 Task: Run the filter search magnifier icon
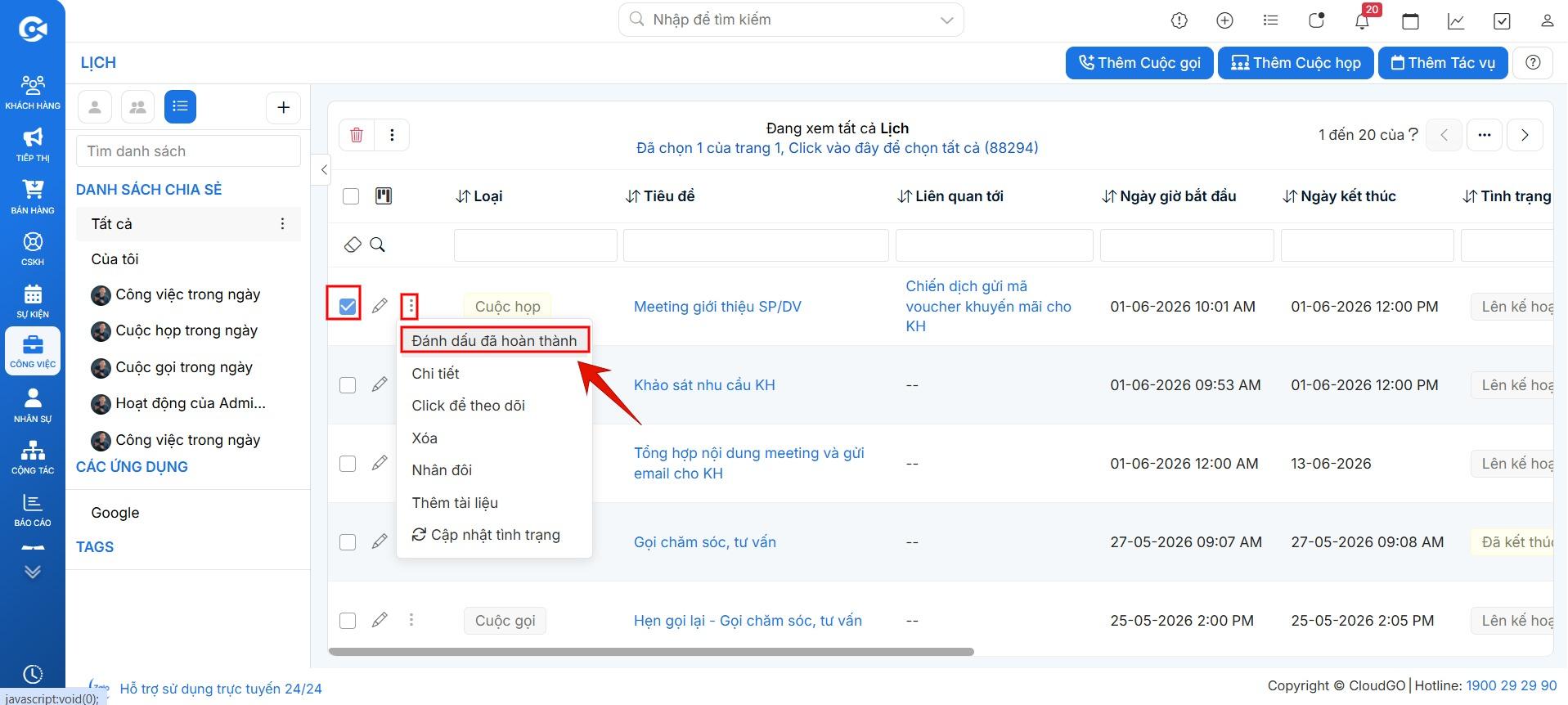(x=377, y=245)
